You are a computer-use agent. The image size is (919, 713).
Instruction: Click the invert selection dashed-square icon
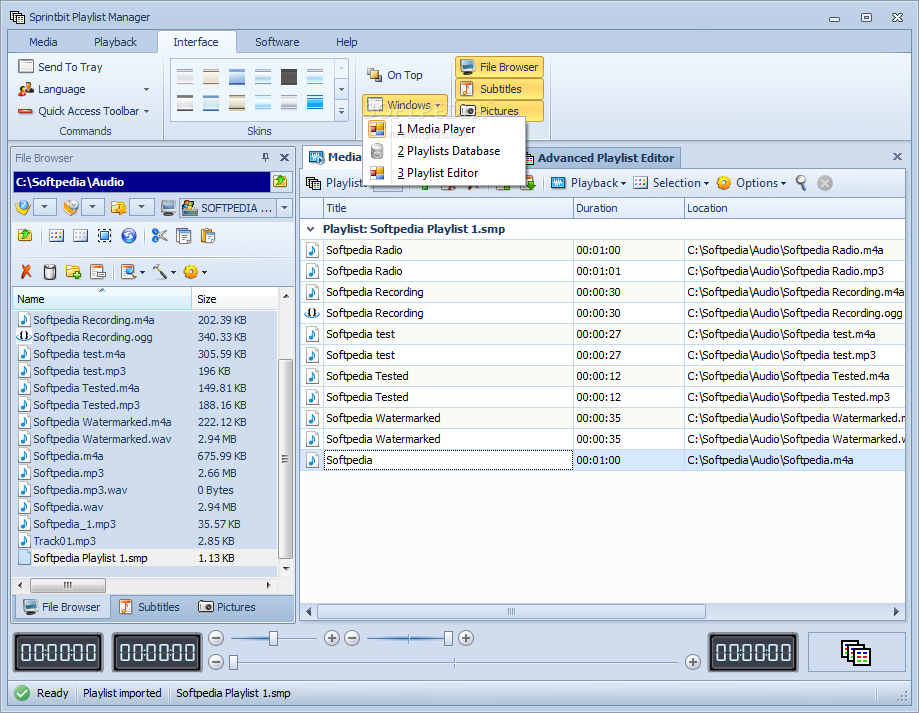pyautogui.click(x=104, y=236)
